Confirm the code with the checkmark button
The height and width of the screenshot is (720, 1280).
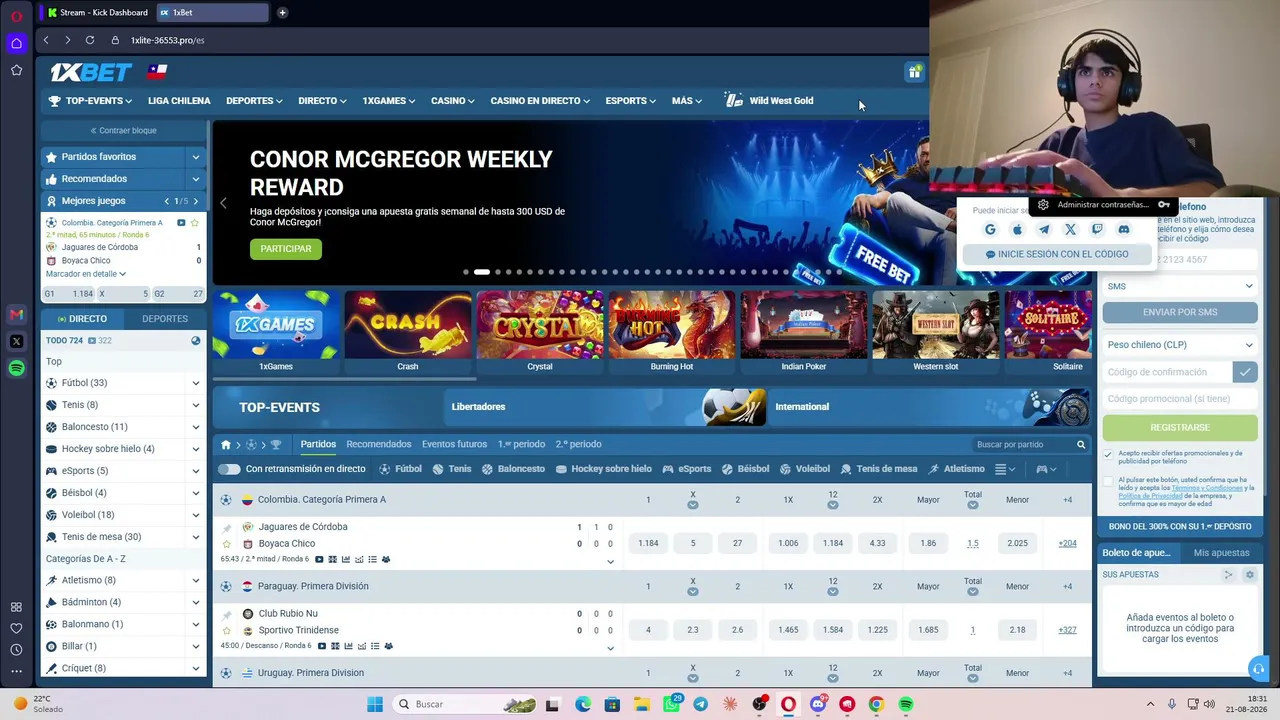coord(1245,372)
